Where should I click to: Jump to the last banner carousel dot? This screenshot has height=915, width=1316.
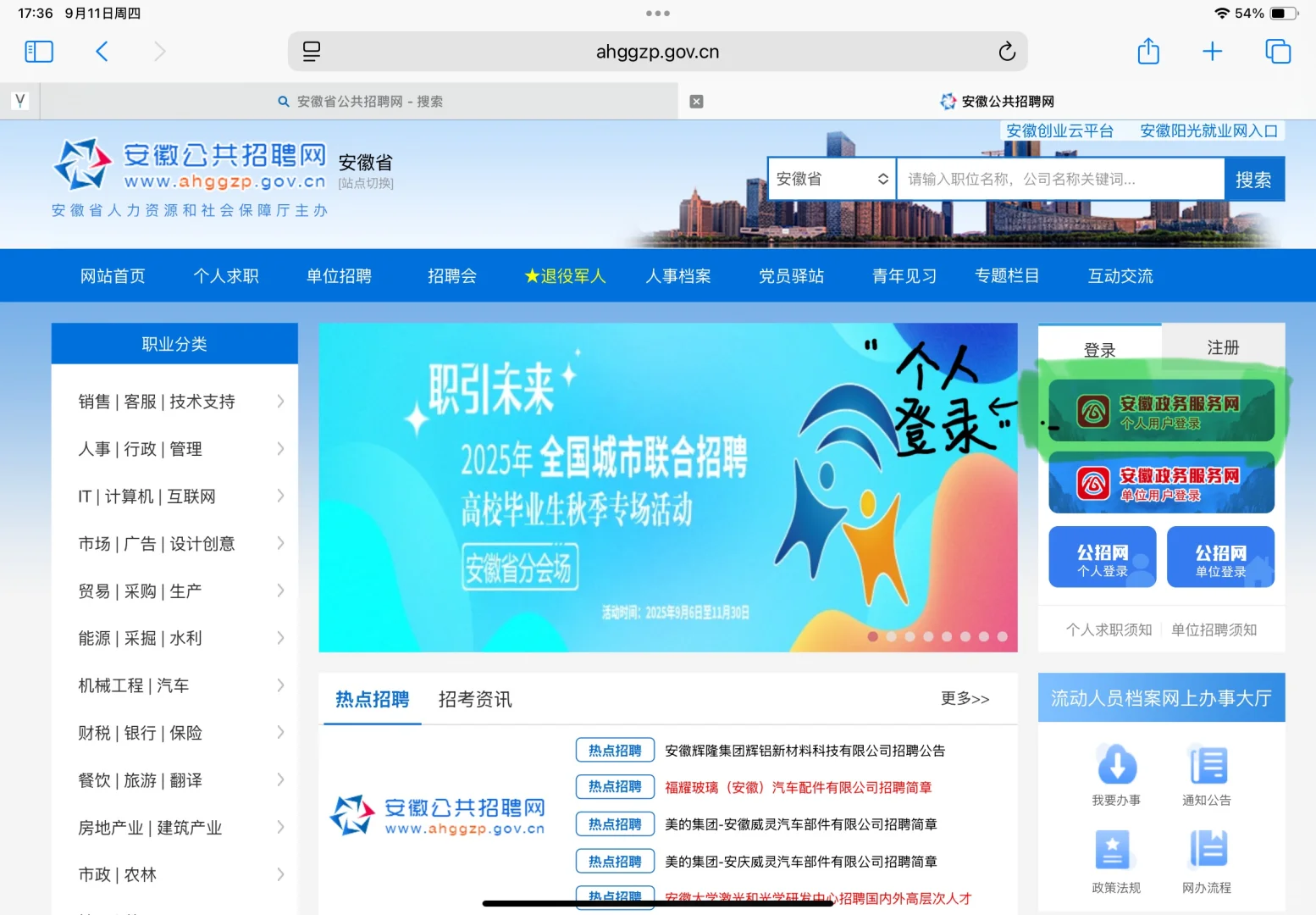1002,636
